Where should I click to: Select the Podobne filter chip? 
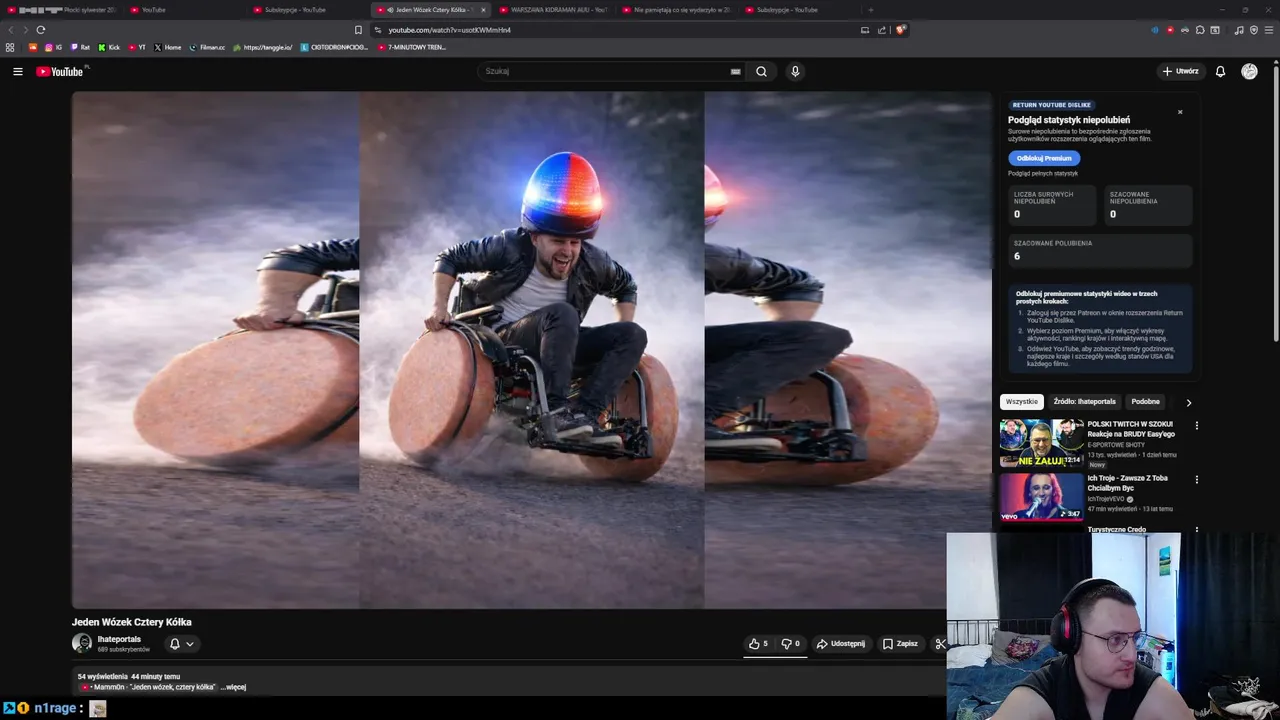(1145, 402)
